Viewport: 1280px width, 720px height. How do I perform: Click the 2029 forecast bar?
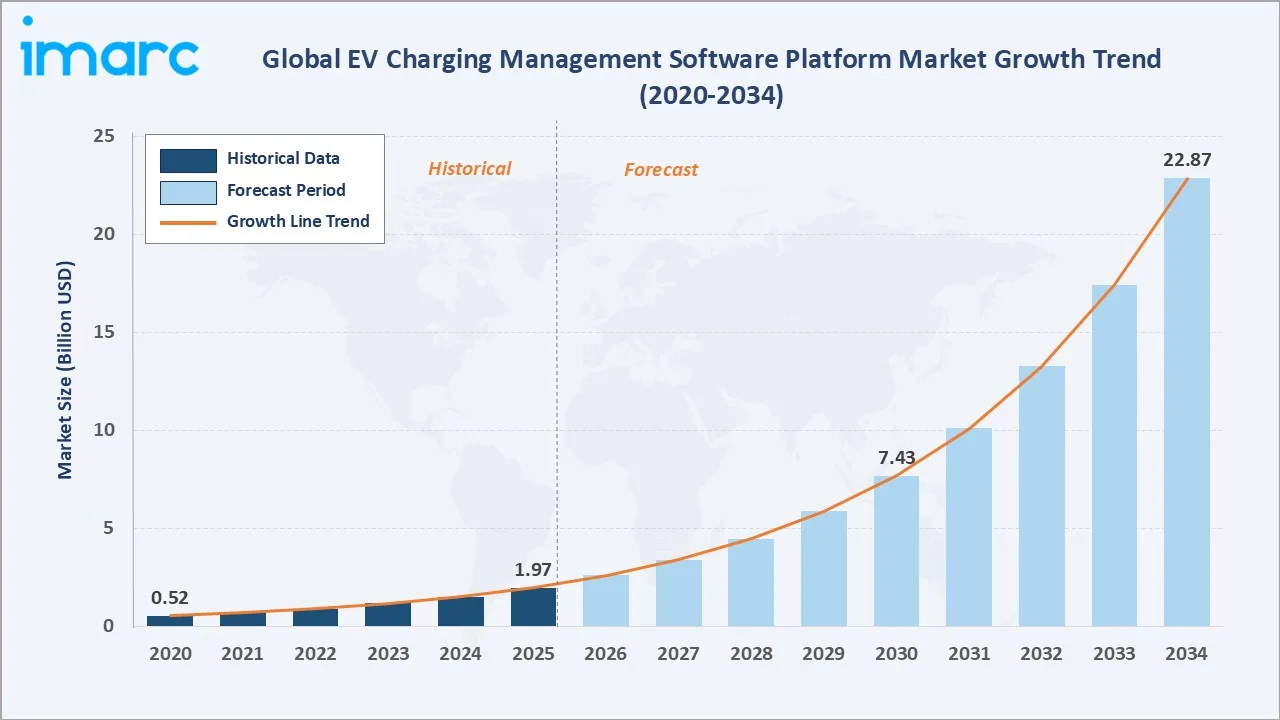pos(824,568)
